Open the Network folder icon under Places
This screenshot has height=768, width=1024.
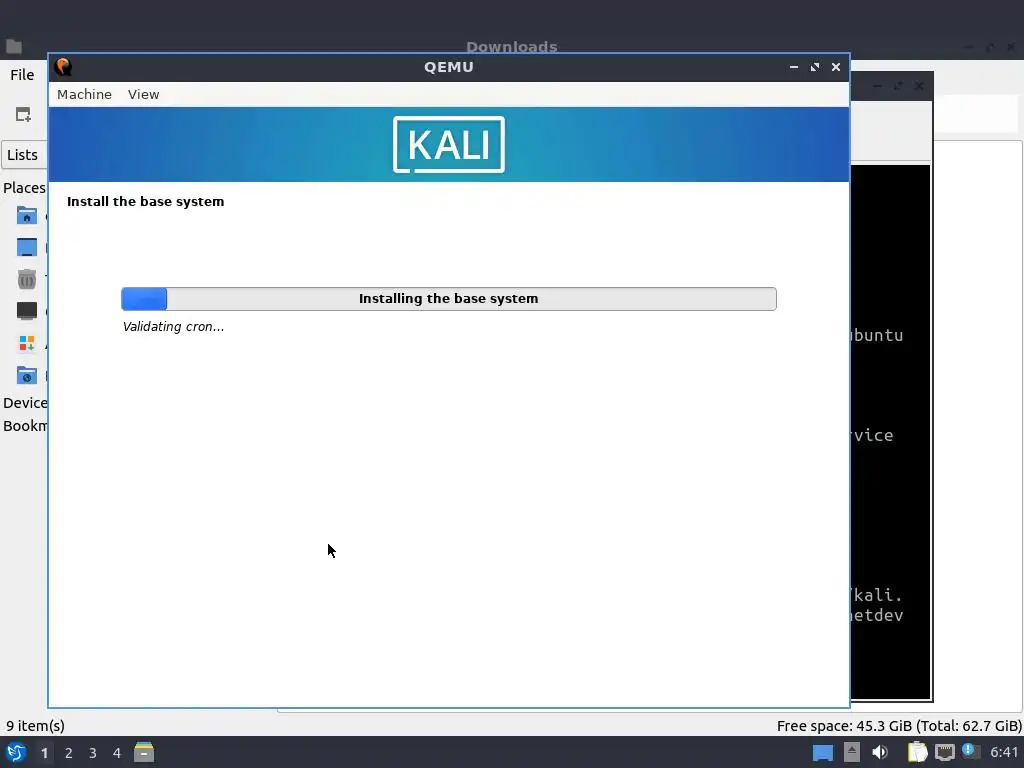pos(27,375)
